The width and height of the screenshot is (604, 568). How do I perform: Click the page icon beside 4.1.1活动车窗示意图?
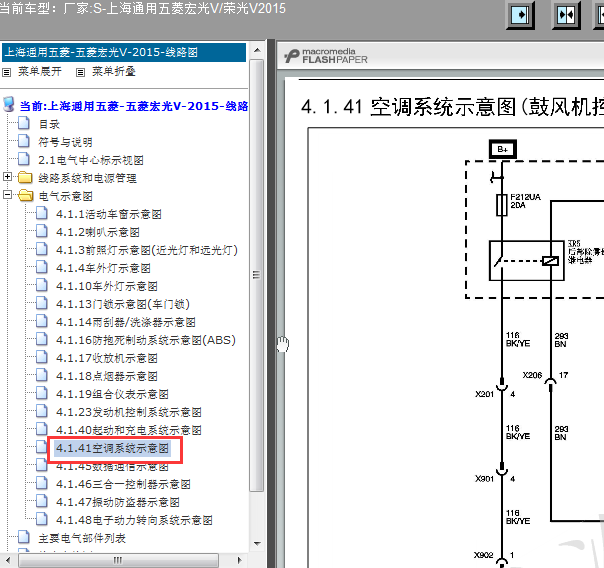click(42, 213)
